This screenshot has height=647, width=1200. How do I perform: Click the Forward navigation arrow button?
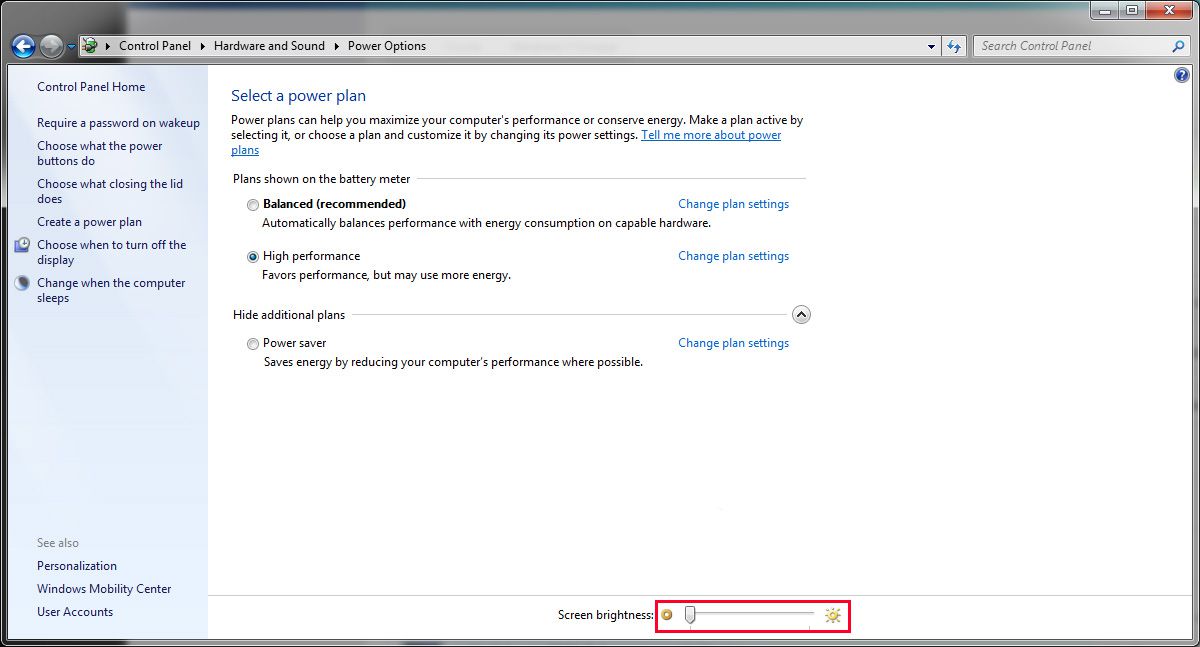click(x=52, y=46)
